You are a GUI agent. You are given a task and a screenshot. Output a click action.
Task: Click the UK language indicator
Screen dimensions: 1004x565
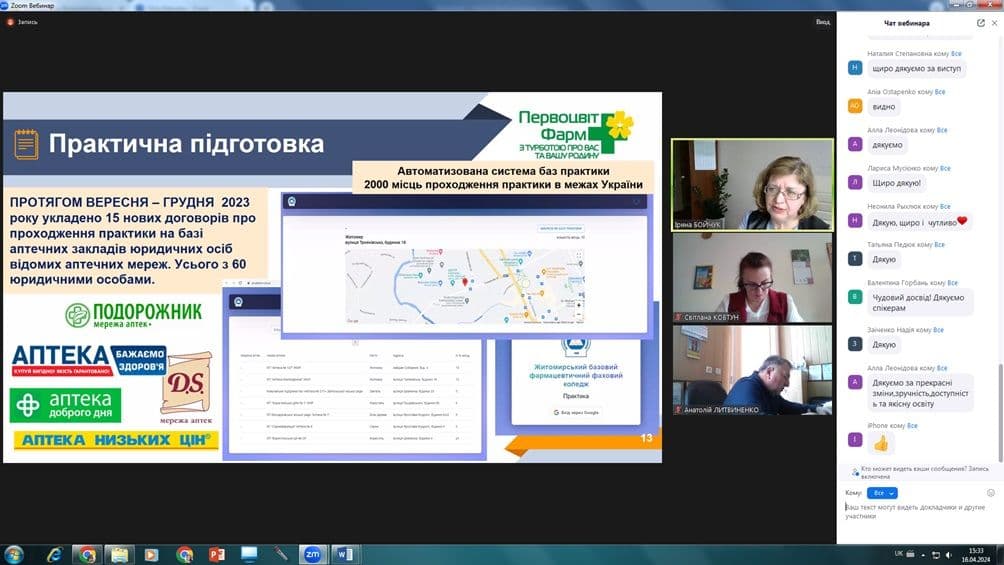click(x=898, y=554)
